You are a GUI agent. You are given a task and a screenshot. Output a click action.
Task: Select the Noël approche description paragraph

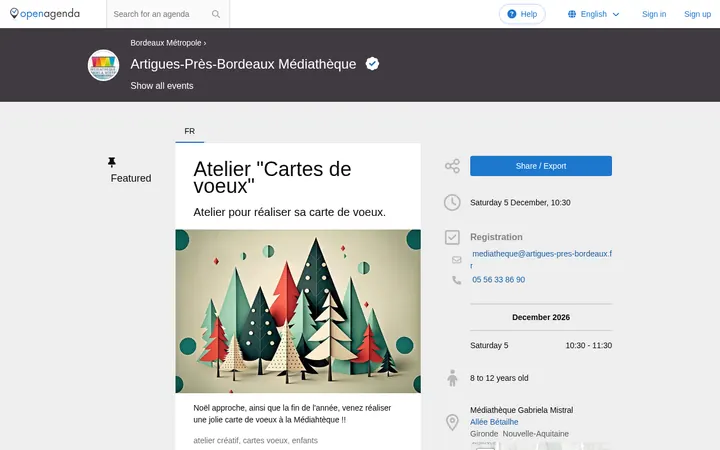click(x=292, y=414)
